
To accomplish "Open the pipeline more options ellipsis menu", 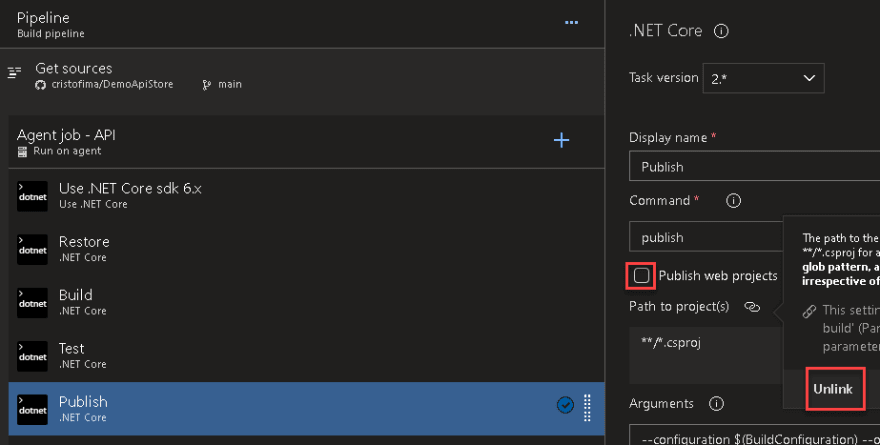I will [571, 22].
